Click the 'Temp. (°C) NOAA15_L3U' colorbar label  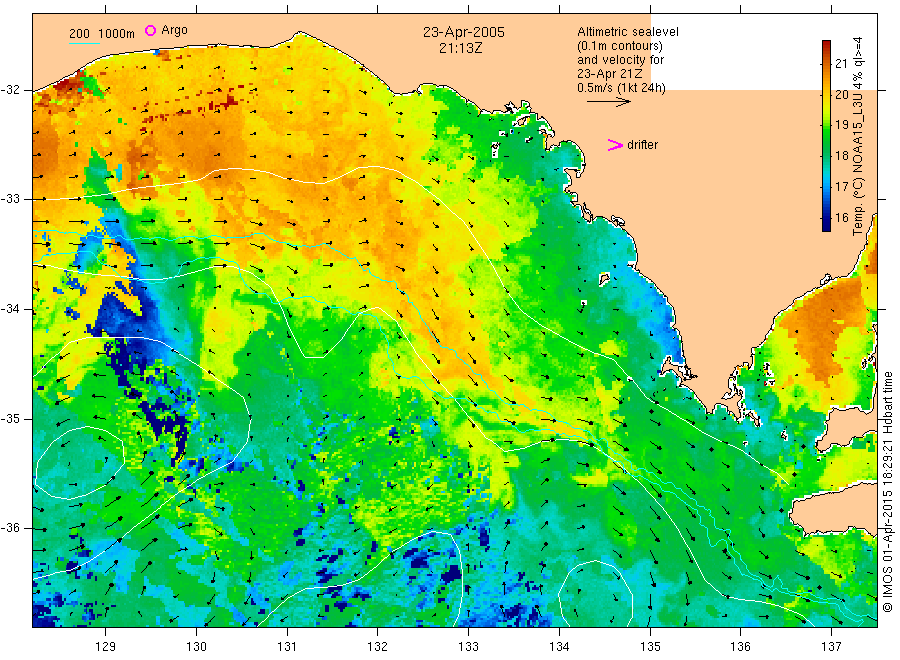click(858, 162)
